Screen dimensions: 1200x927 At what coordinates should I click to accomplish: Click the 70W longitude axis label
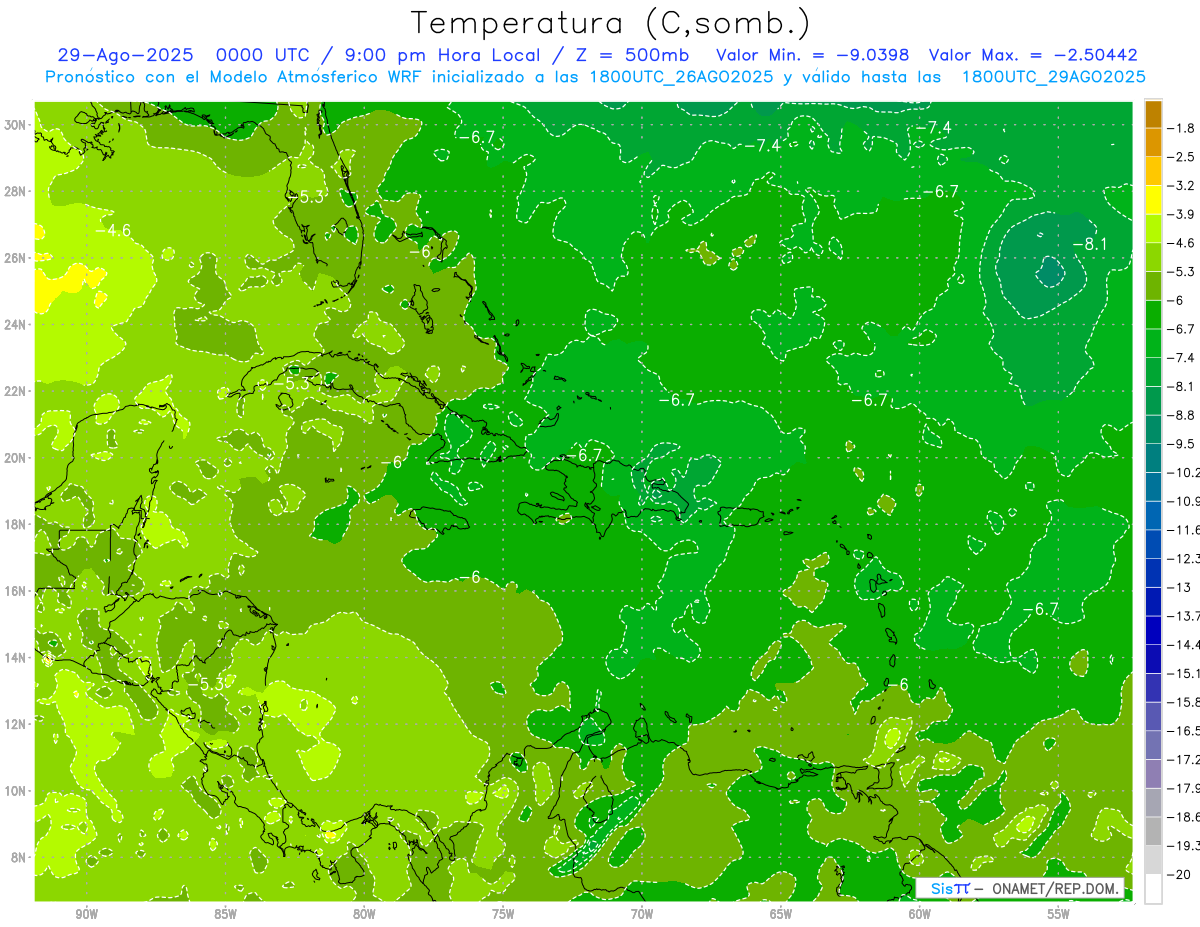[x=642, y=914]
